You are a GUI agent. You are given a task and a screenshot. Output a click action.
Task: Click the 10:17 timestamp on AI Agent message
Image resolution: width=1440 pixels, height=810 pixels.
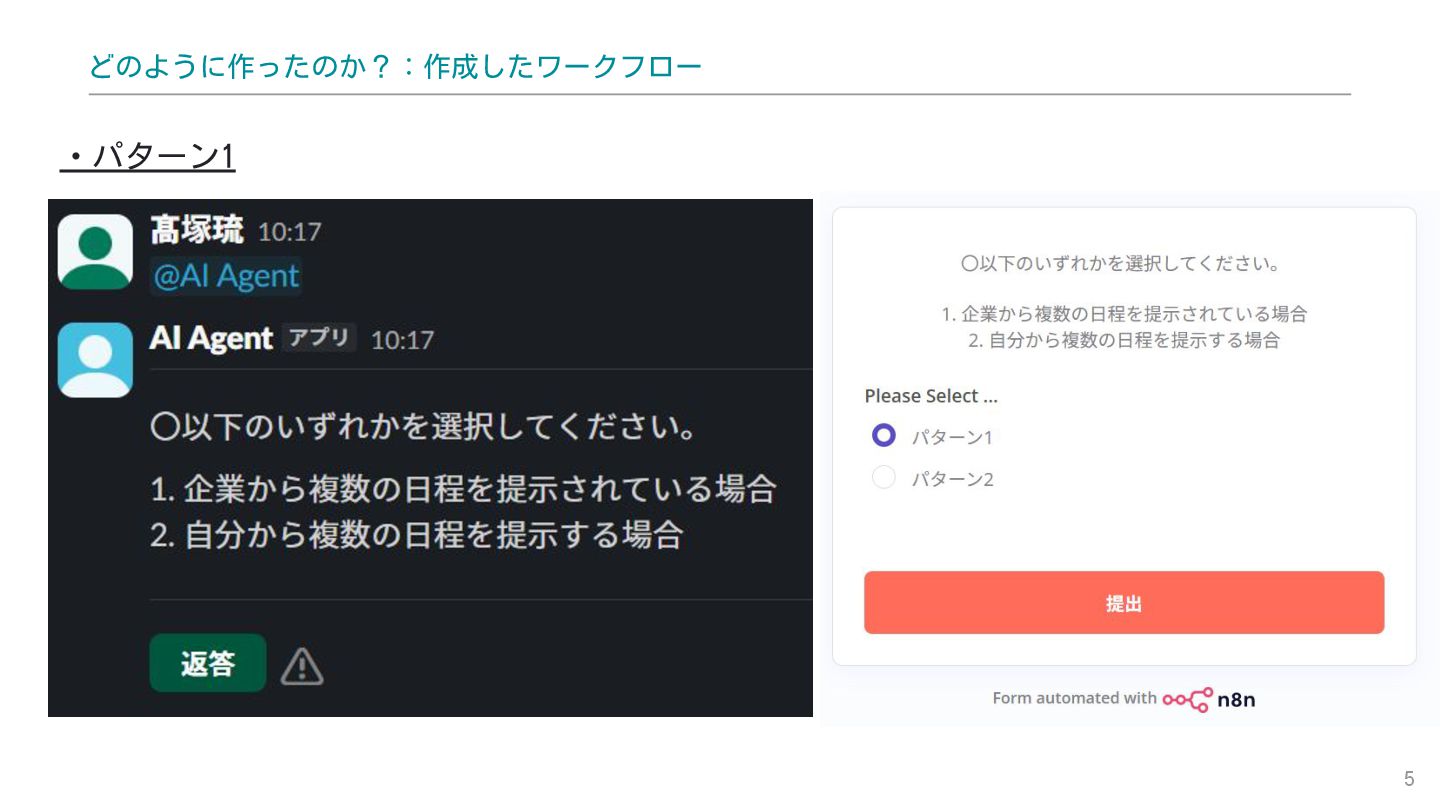(402, 340)
